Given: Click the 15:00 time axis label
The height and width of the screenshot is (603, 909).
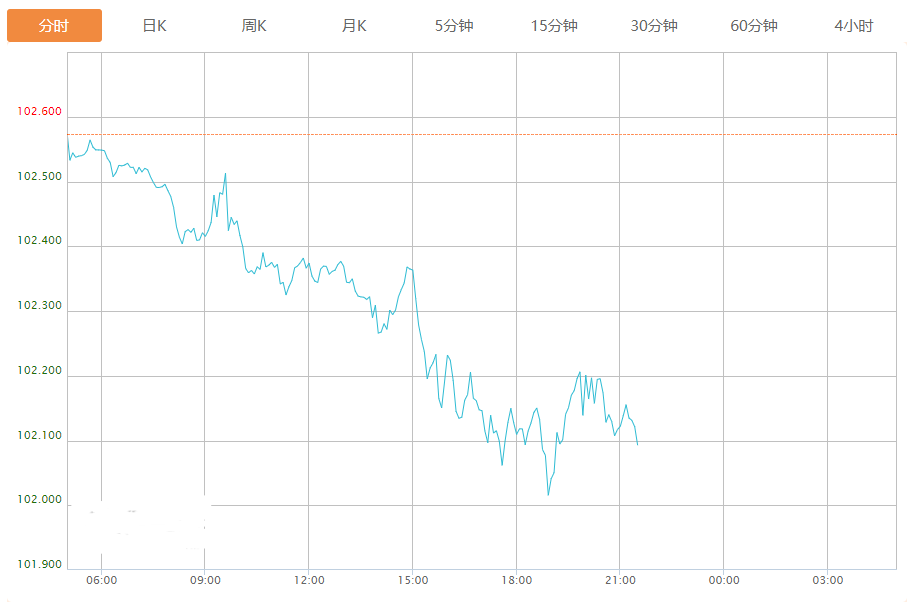Looking at the screenshot, I should click(x=412, y=580).
